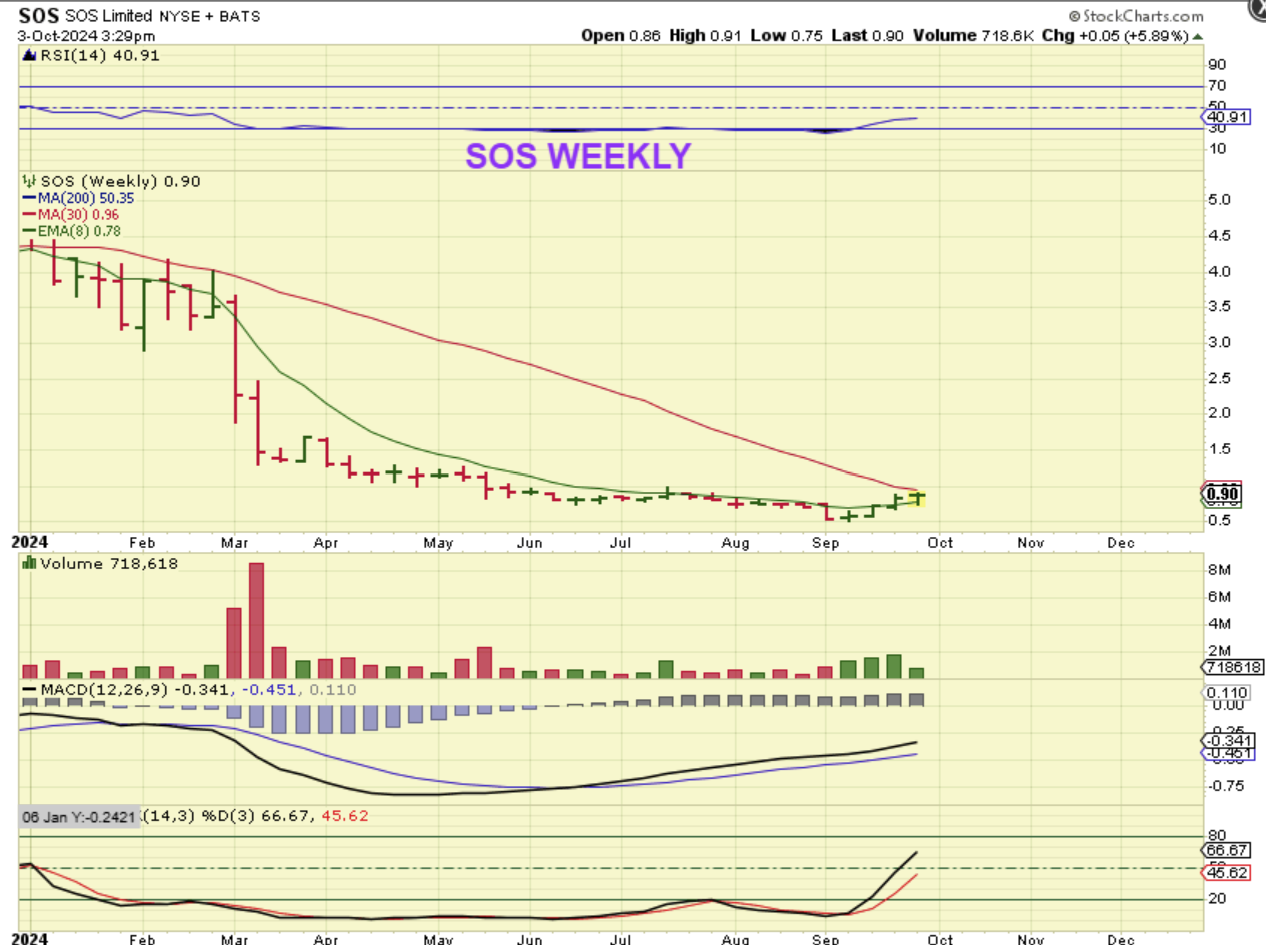Click the timestamp 3-Oct-2024 3:29pm

point(86,35)
